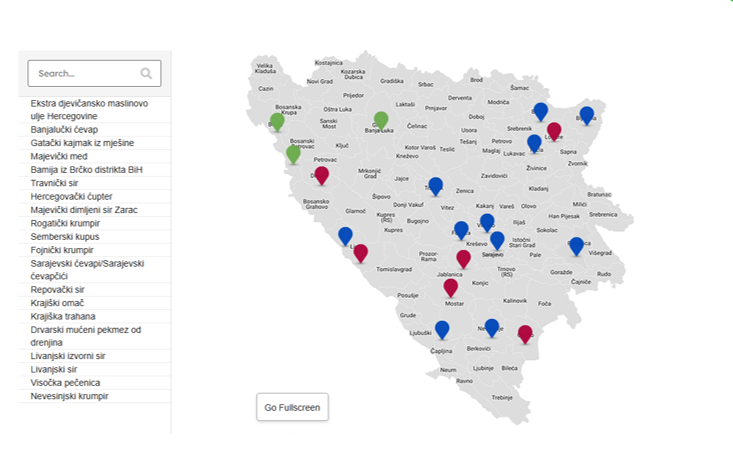
Task: Select the blue pin near Travnik
Action: pyautogui.click(x=435, y=186)
